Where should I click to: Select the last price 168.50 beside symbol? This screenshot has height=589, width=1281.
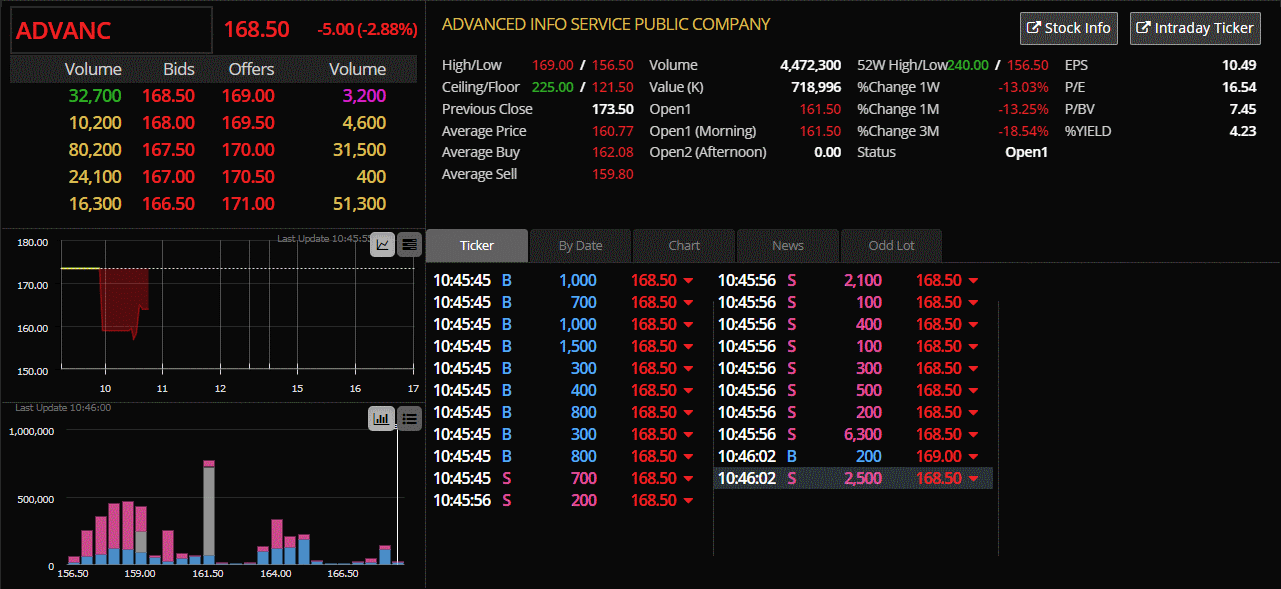click(257, 30)
